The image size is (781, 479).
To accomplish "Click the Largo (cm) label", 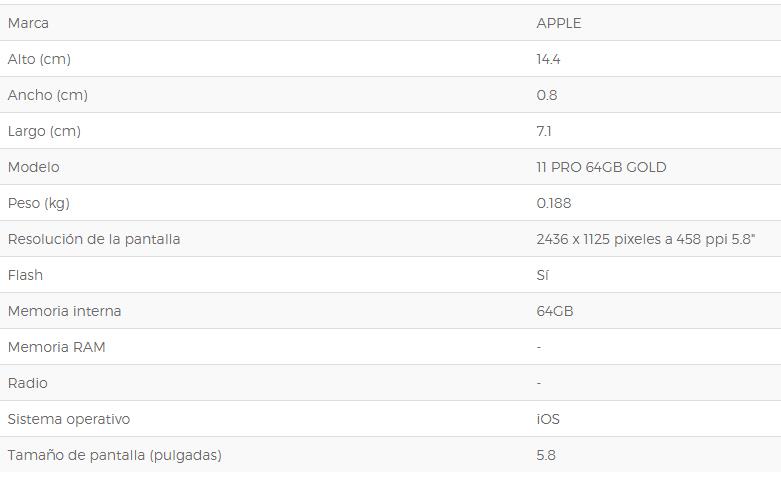I will (44, 131).
